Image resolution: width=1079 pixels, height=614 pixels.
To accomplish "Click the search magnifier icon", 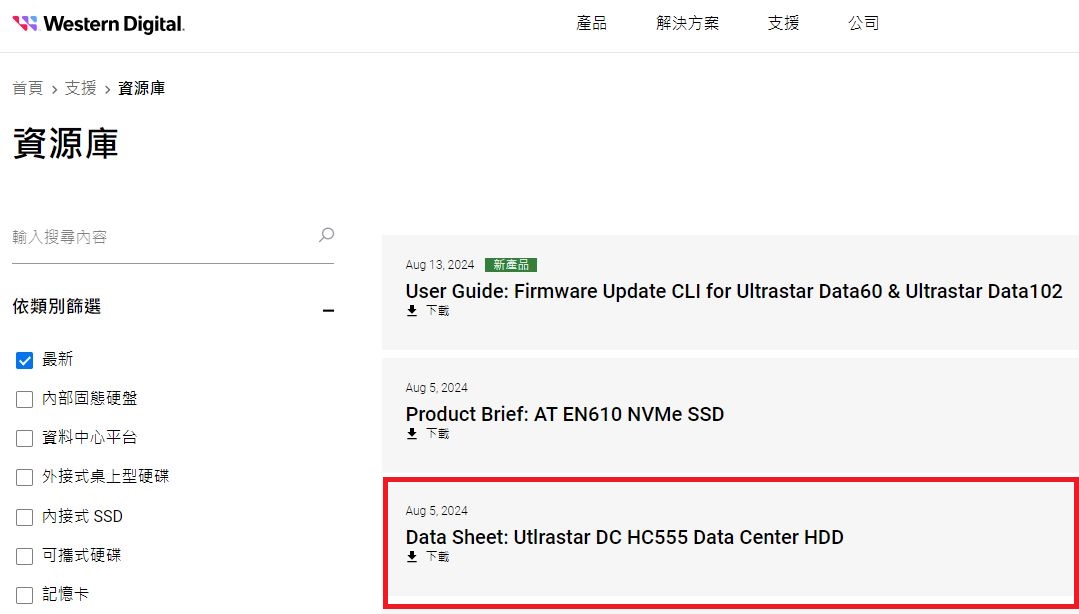I will [326, 236].
